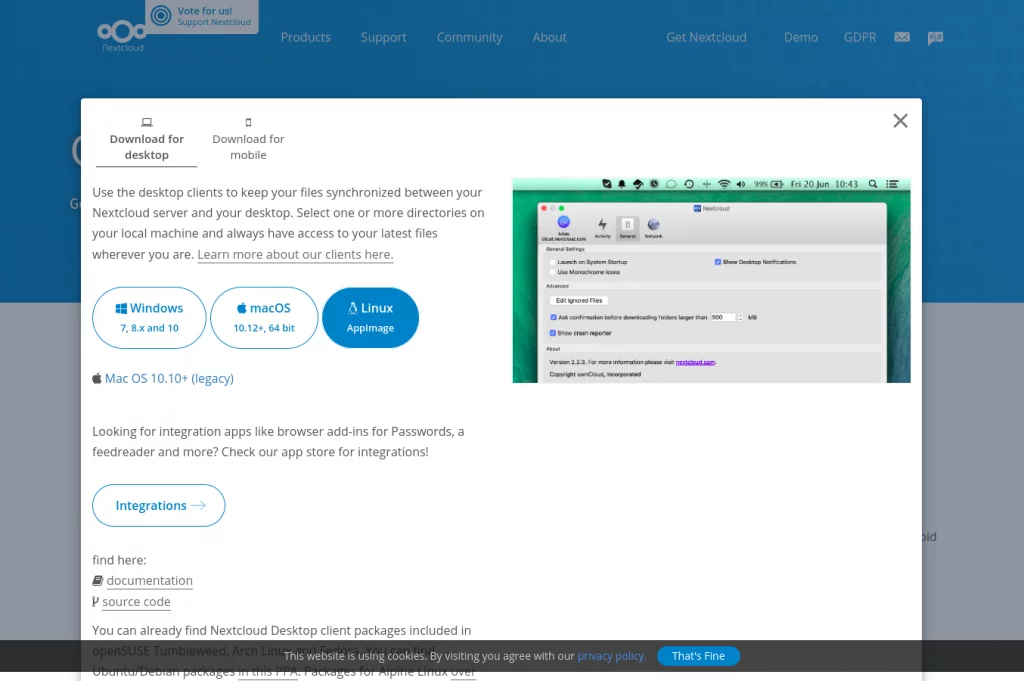Screen dimensions: 1024x681
Task: Open the About menu
Action: 549,37
